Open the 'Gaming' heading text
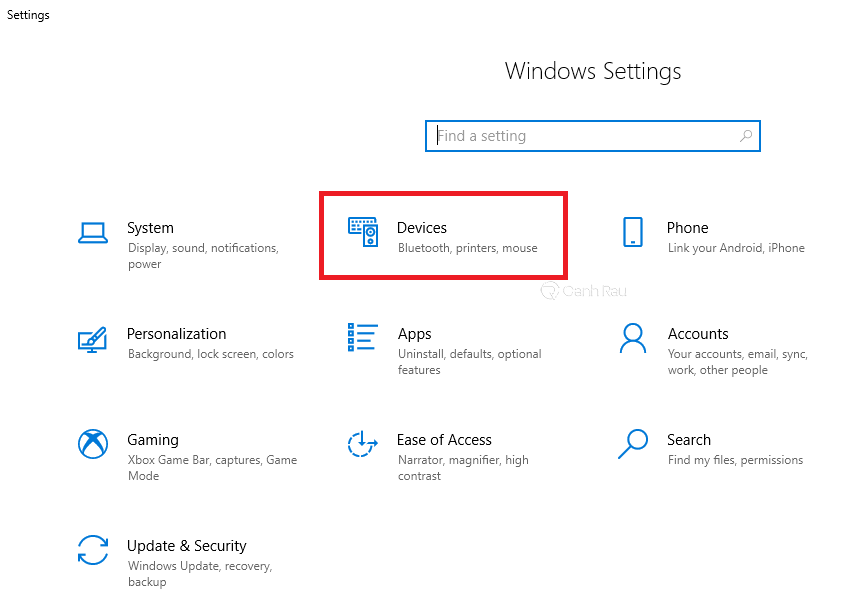Viewport: 852px width, 598px height. [x=153, y=440]
